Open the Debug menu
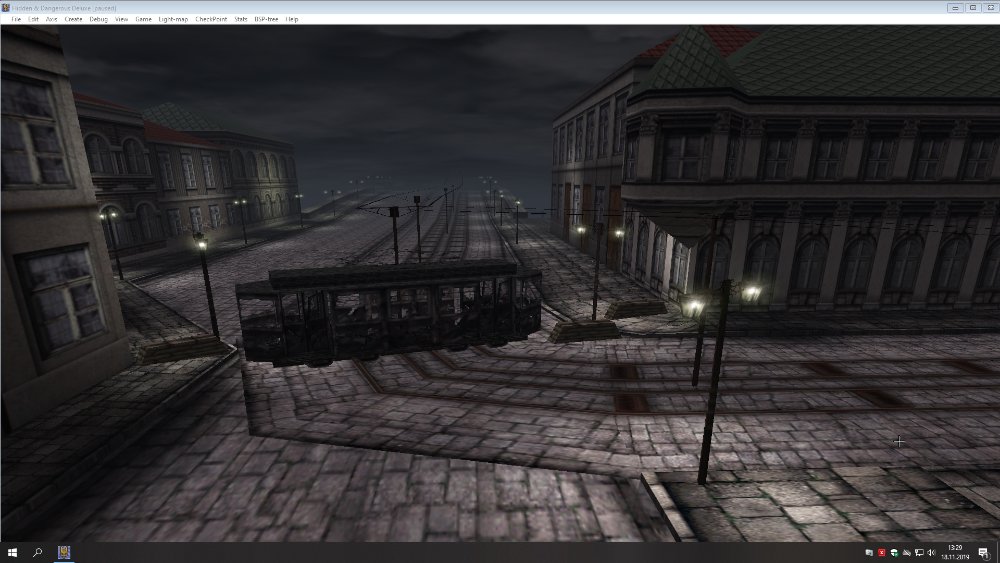The width and height of the screenshot is (1000, 563). pyautogui.click(x=98, y=19)
